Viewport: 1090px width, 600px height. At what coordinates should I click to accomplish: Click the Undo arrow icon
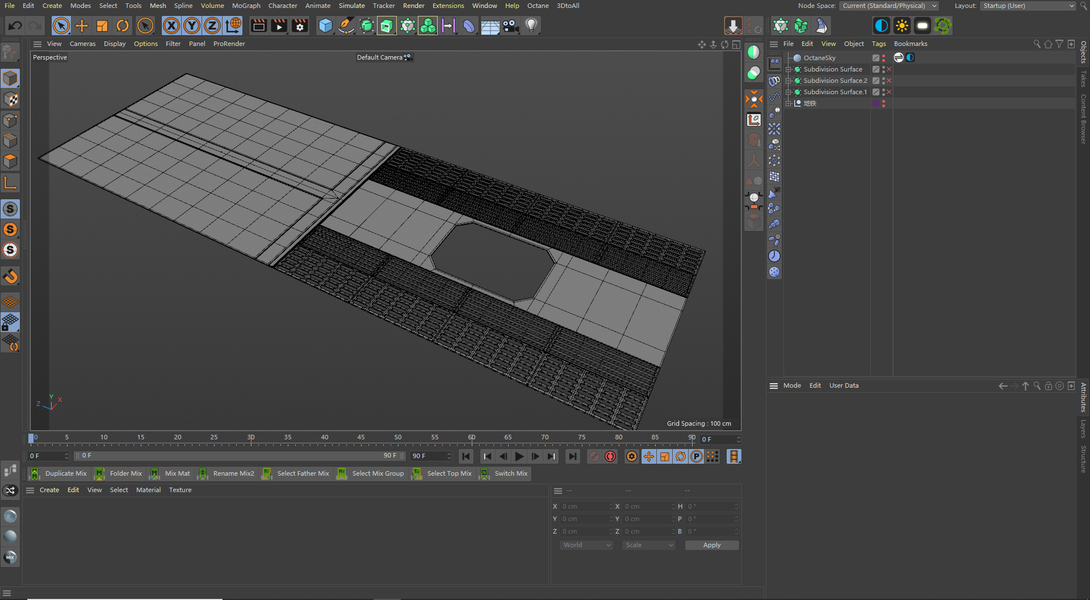[x=14, y=26]
